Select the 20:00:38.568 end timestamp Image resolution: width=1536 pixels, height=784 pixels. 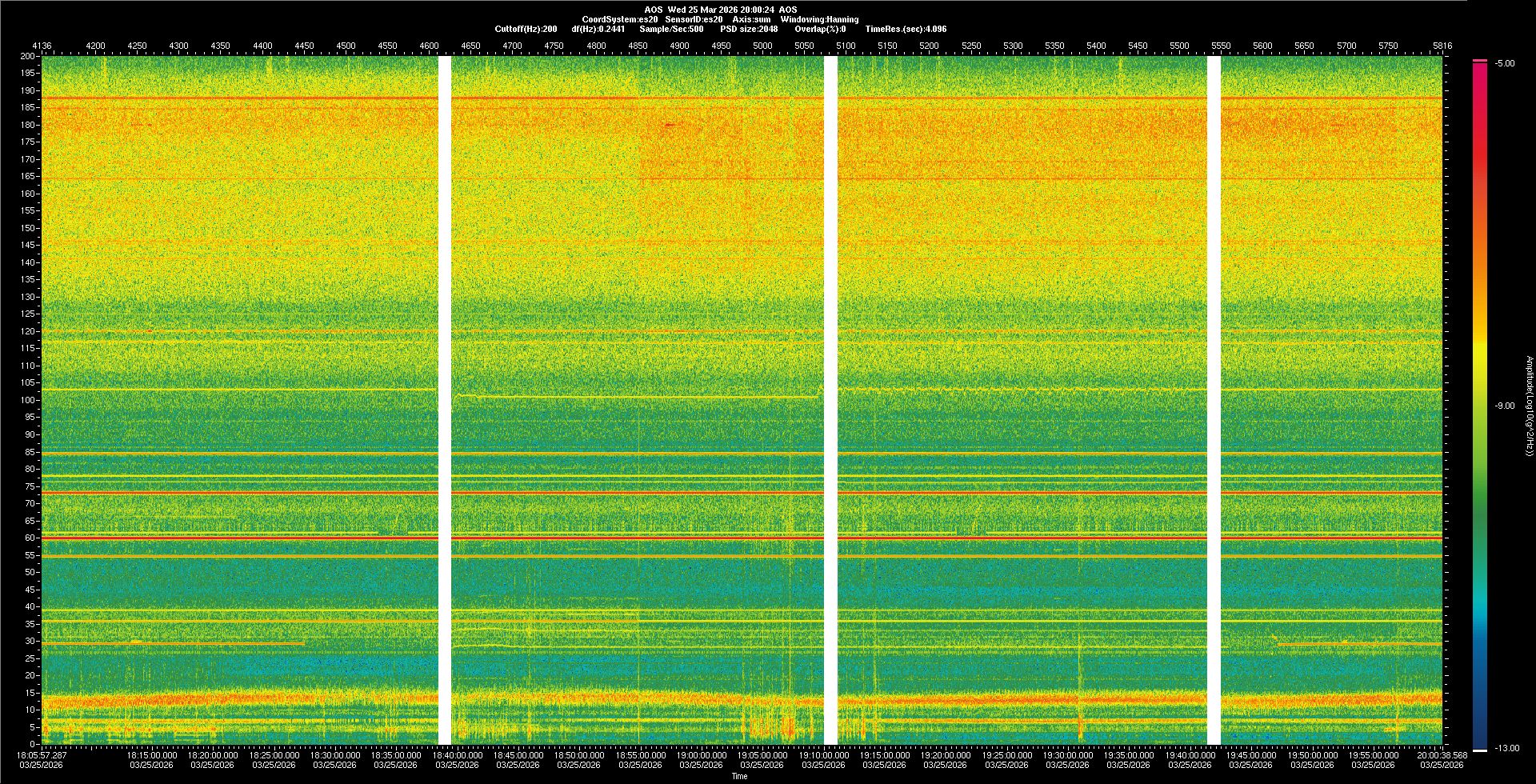(x=1442, y=755)
